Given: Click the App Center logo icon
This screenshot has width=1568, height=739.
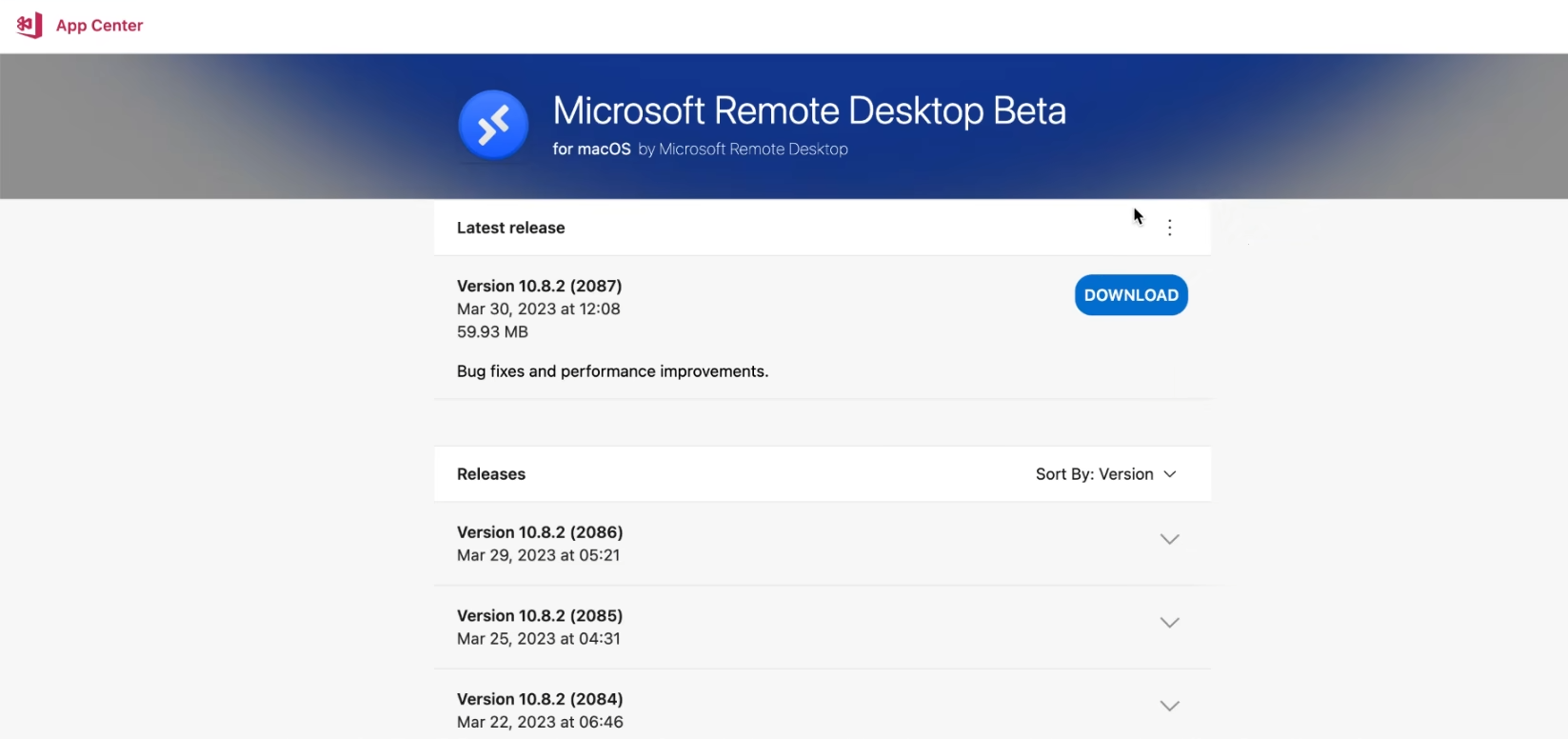Looking at the screenshot, I should click(x=30, y=25).
